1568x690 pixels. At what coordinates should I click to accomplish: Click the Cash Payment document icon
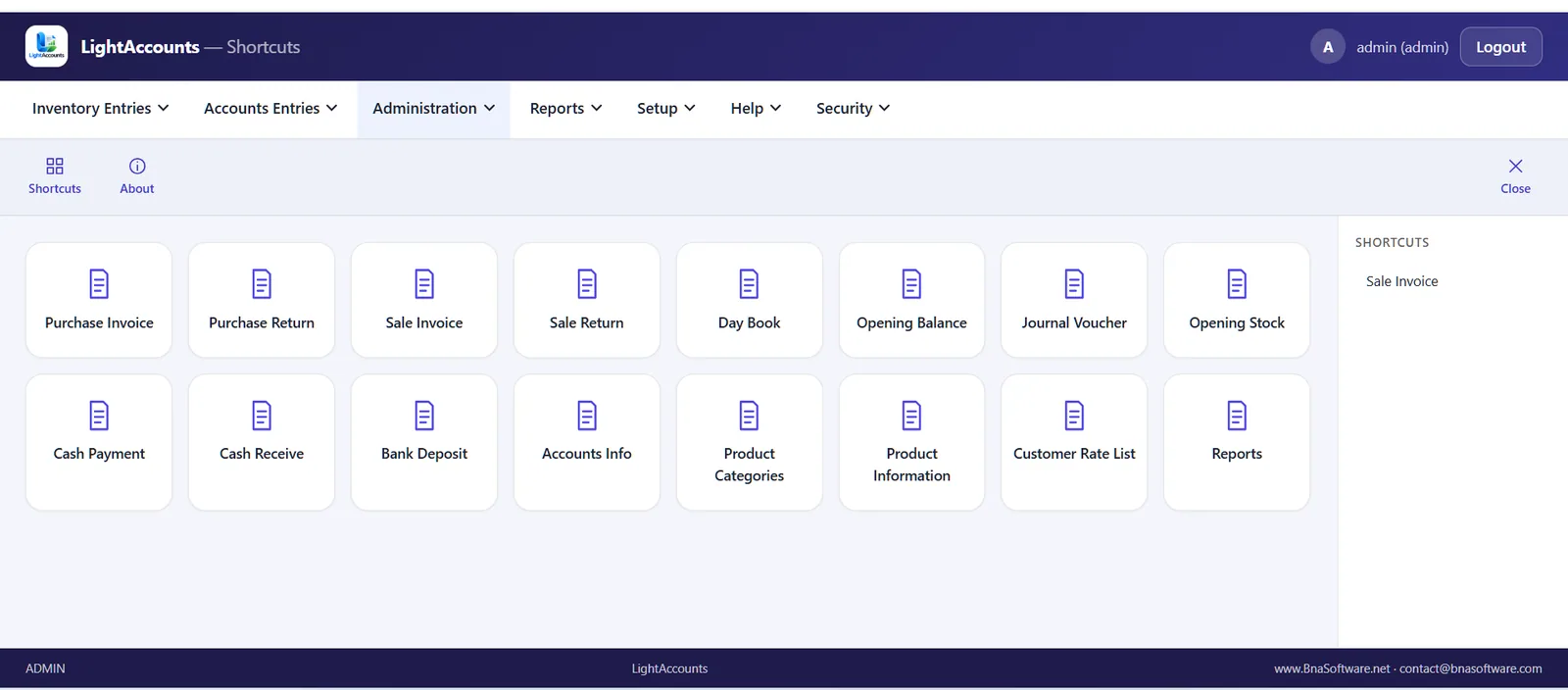pyautogui.click(x=99, y=416)
